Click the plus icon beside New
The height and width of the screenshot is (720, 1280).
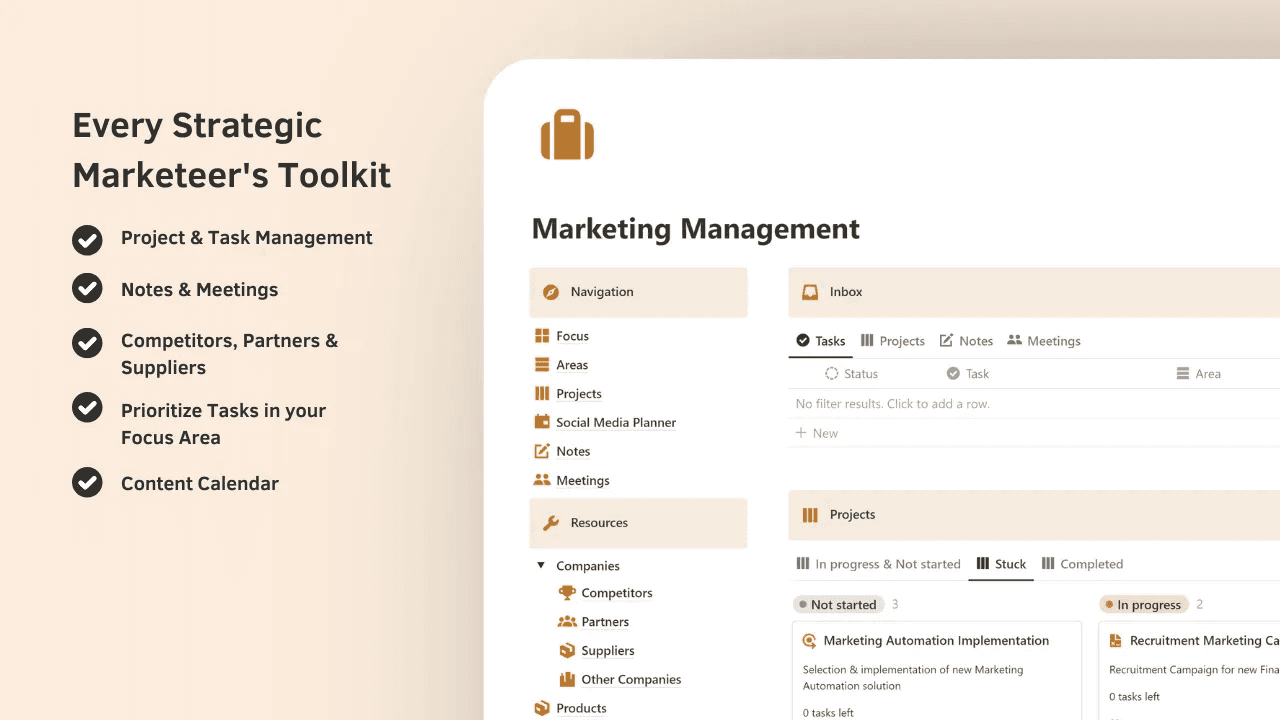(801, 433)
